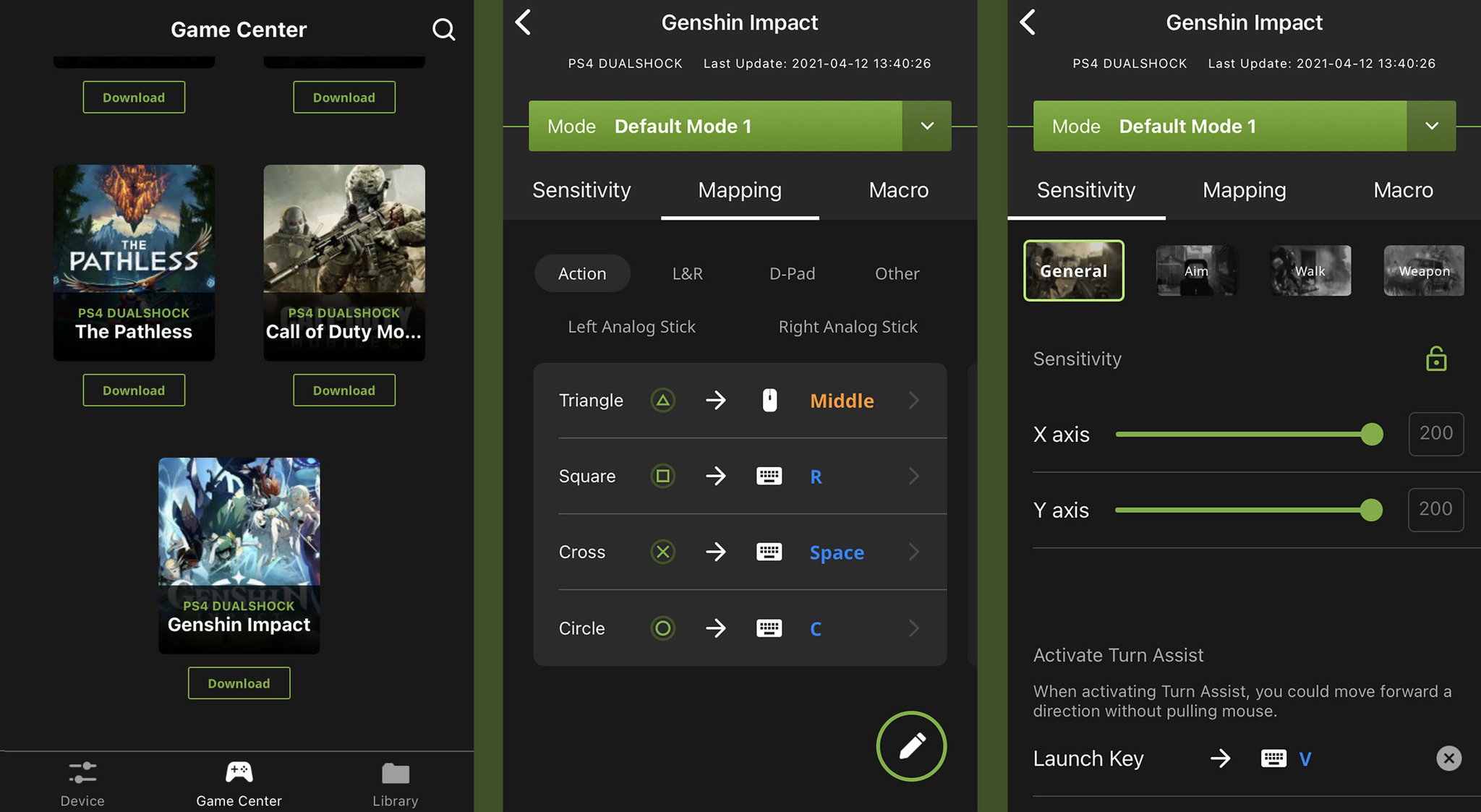Click the Square button symbol
Image resolution: width=1481 pixels, height=812 pixels.
tap(662, 476)
